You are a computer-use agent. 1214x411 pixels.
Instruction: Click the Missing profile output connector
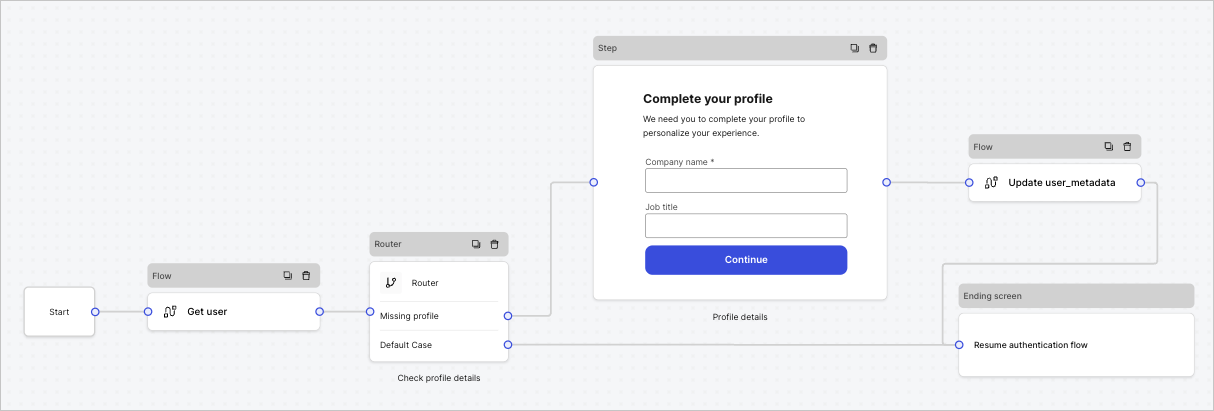click(508, 316)
